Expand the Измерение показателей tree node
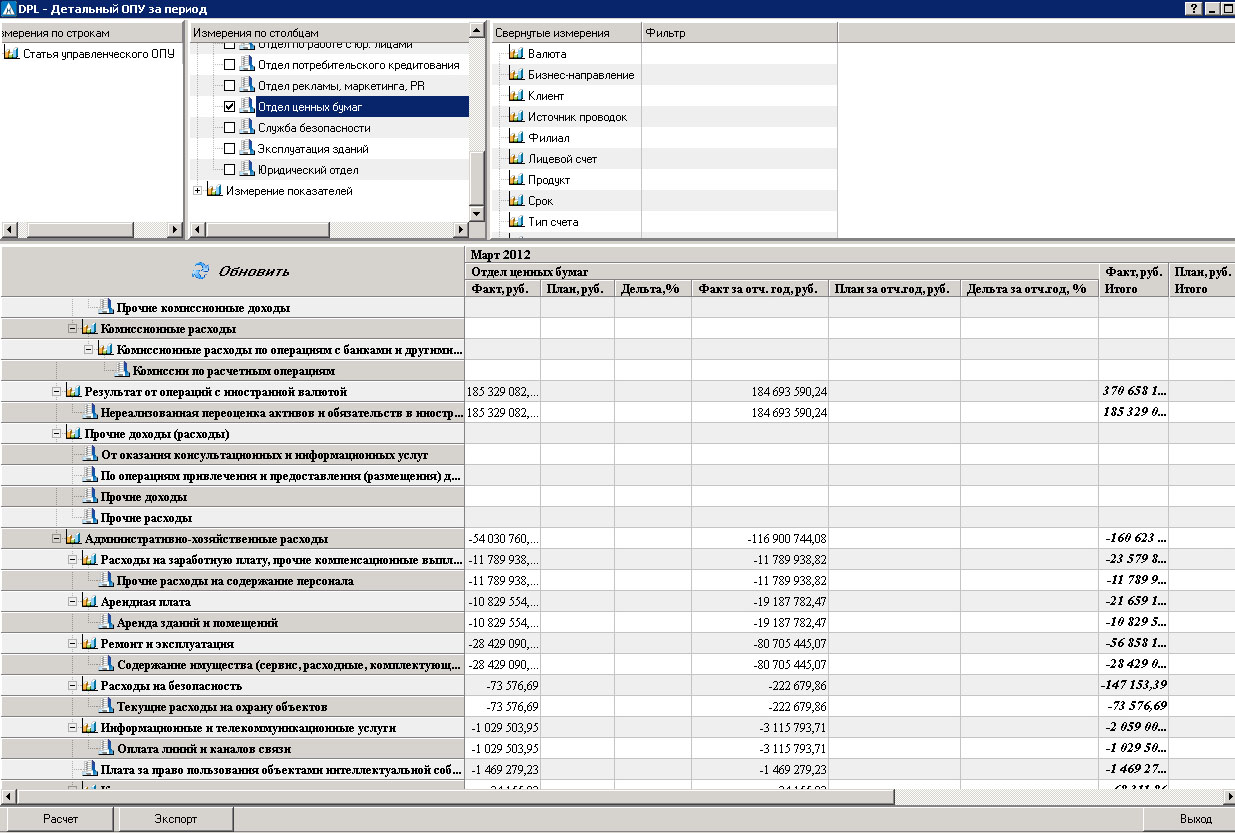 198,191
